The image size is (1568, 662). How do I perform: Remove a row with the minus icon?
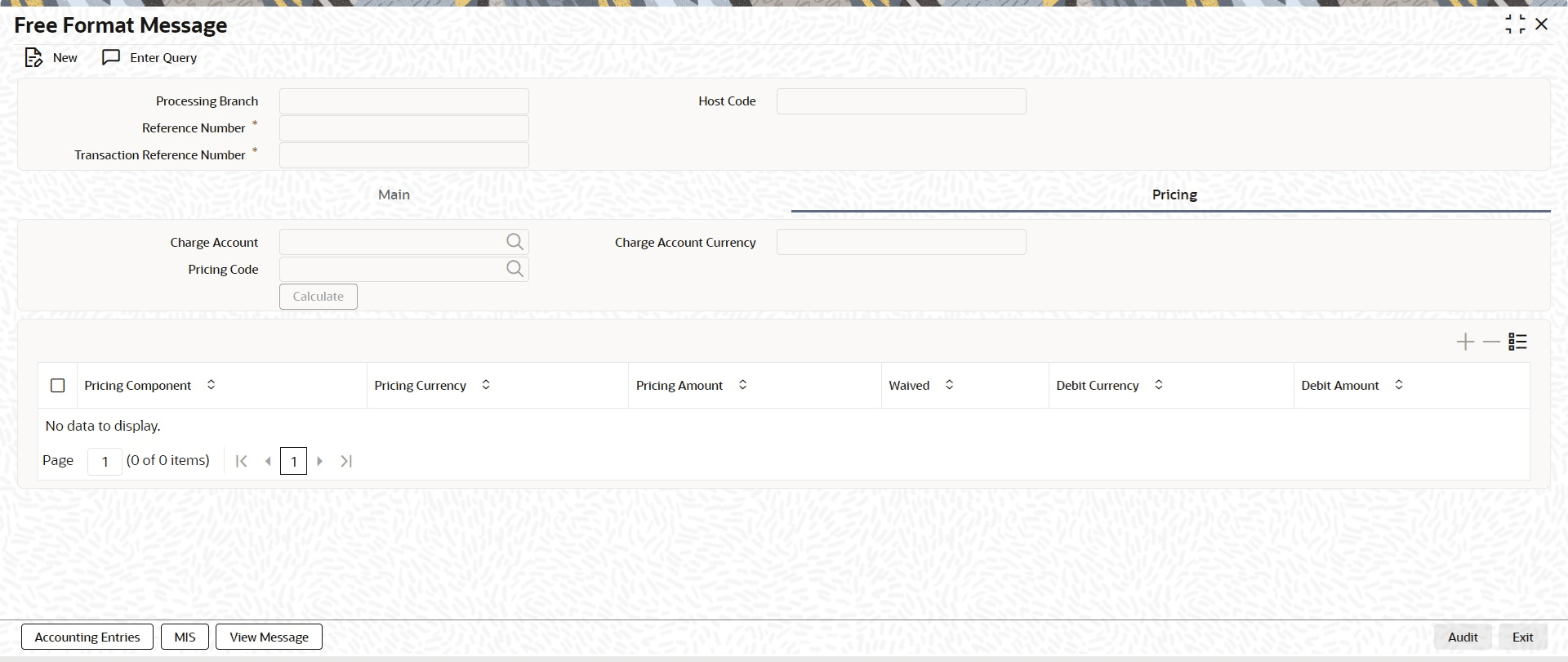tap(1491, 342)
